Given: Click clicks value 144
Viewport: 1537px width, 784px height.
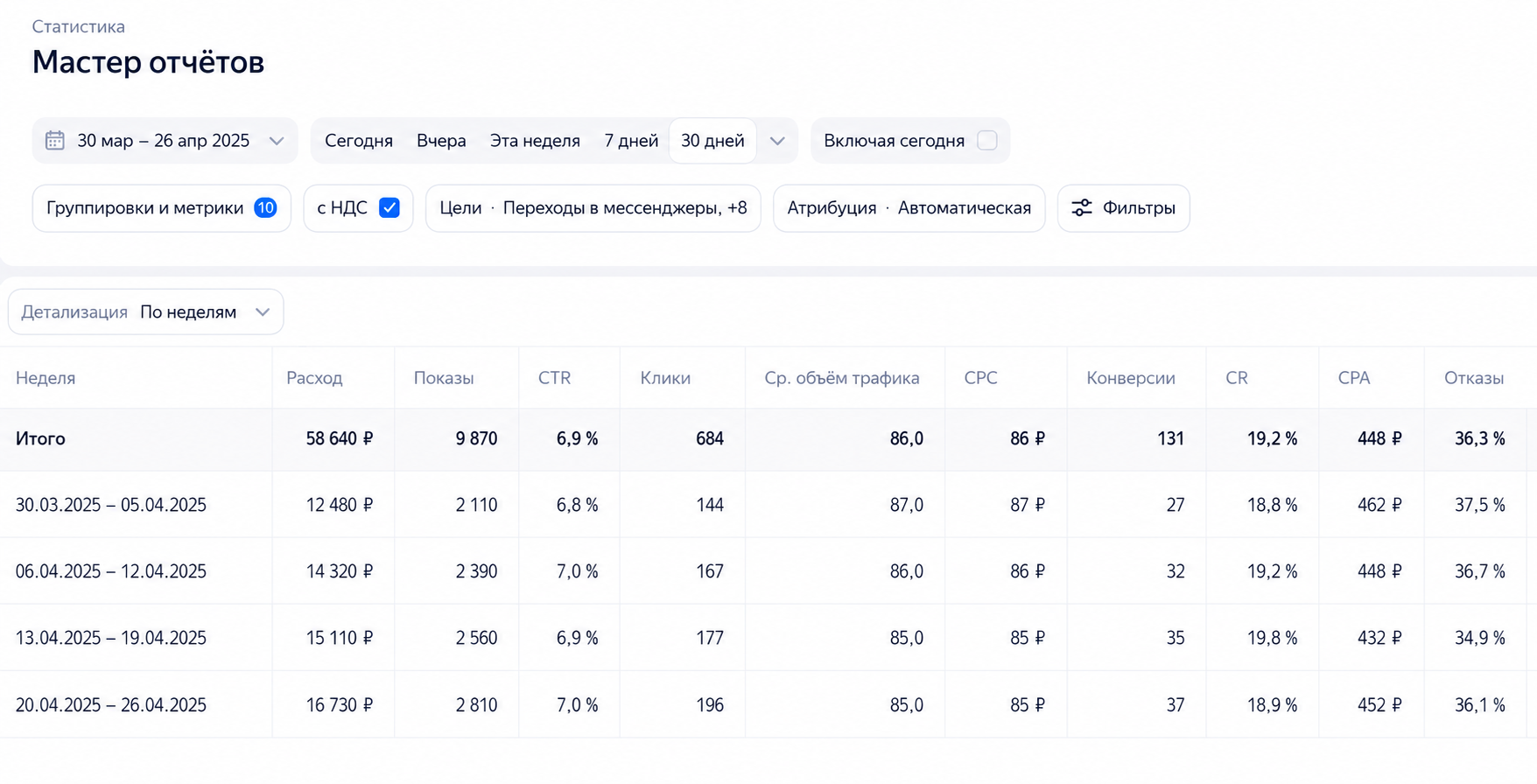Looking at the screenshot, I should pyautogui.click(x=710, y=505).
